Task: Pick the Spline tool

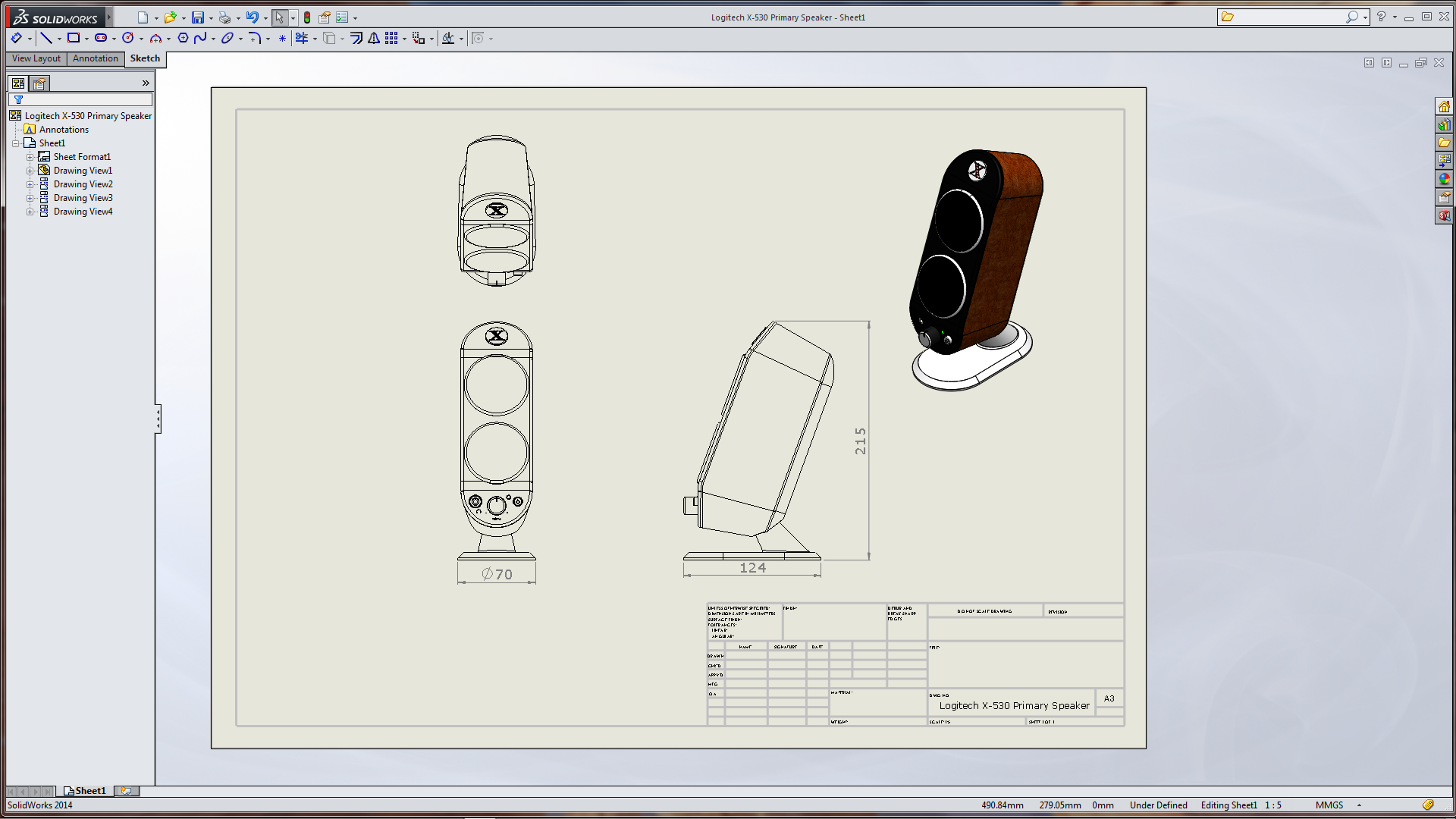Action: point(200,38)
